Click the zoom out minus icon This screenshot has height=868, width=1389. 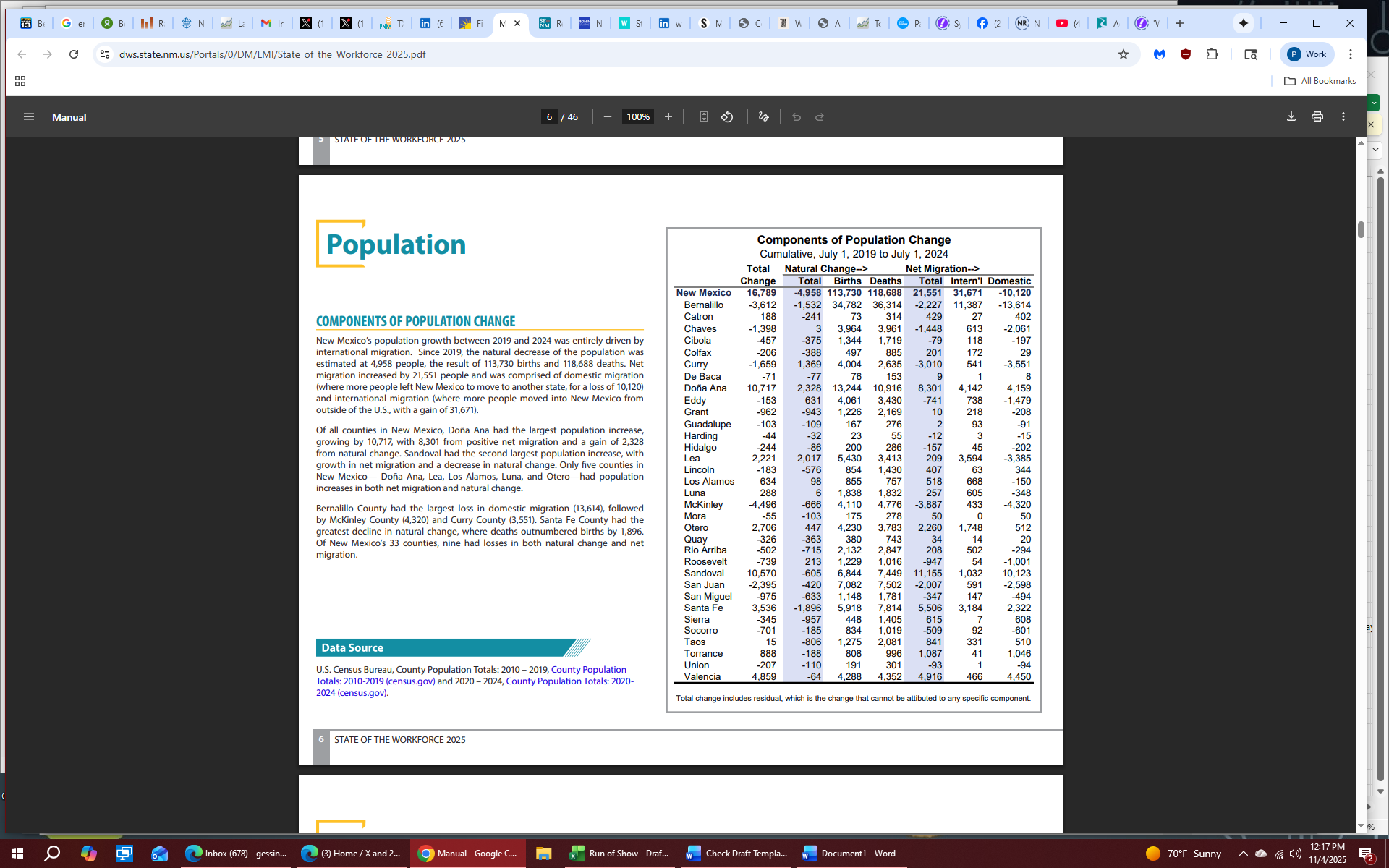click(608, 116)
